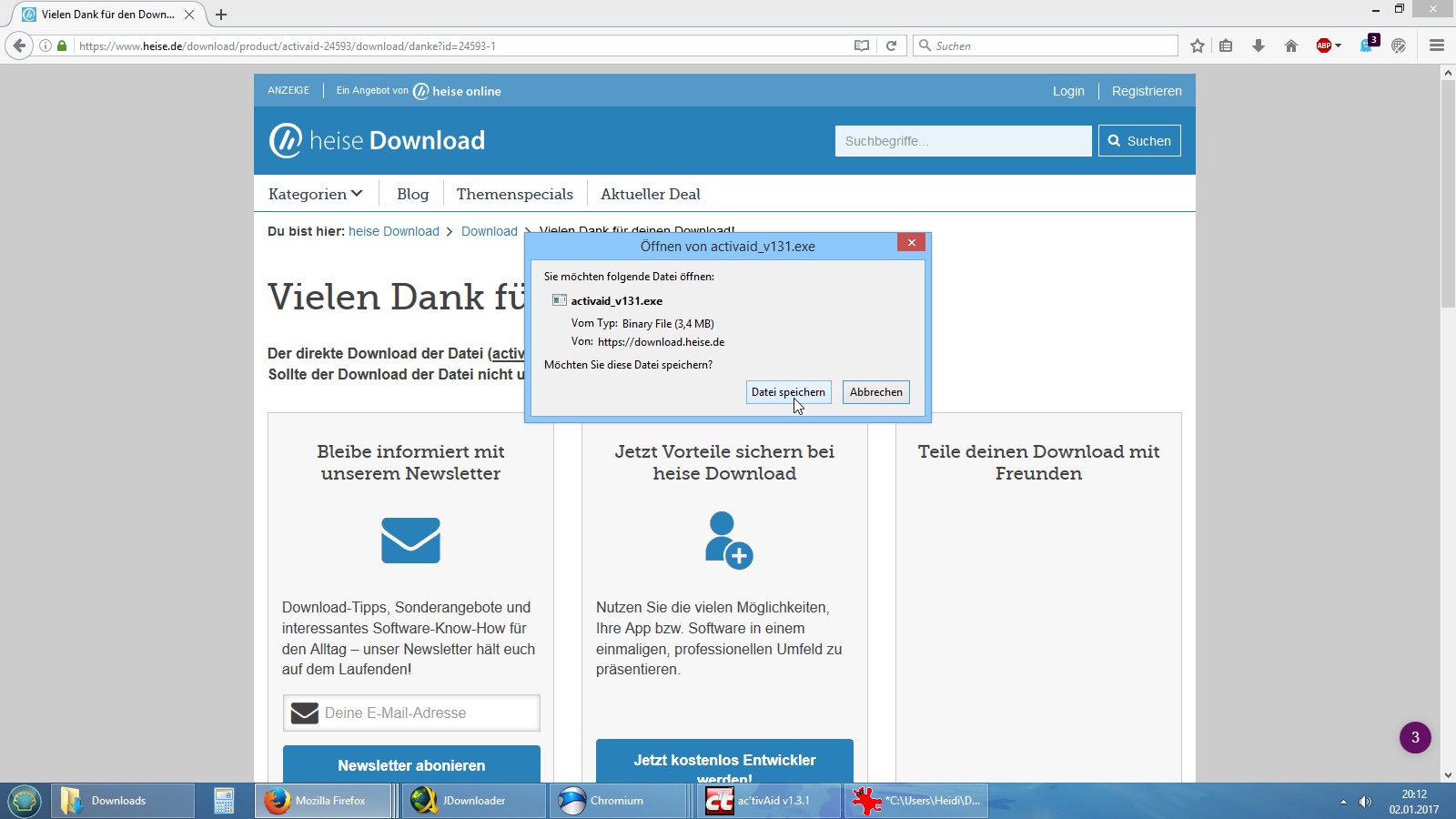Close the 'Öffnen von activaid_v131.exe' dialog

pos(911,242)
